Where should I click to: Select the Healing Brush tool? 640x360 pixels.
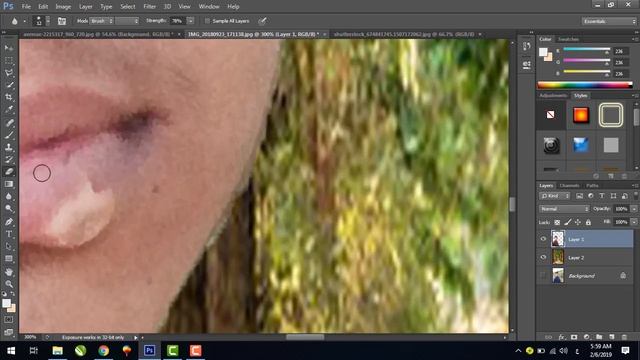(9, 123)
